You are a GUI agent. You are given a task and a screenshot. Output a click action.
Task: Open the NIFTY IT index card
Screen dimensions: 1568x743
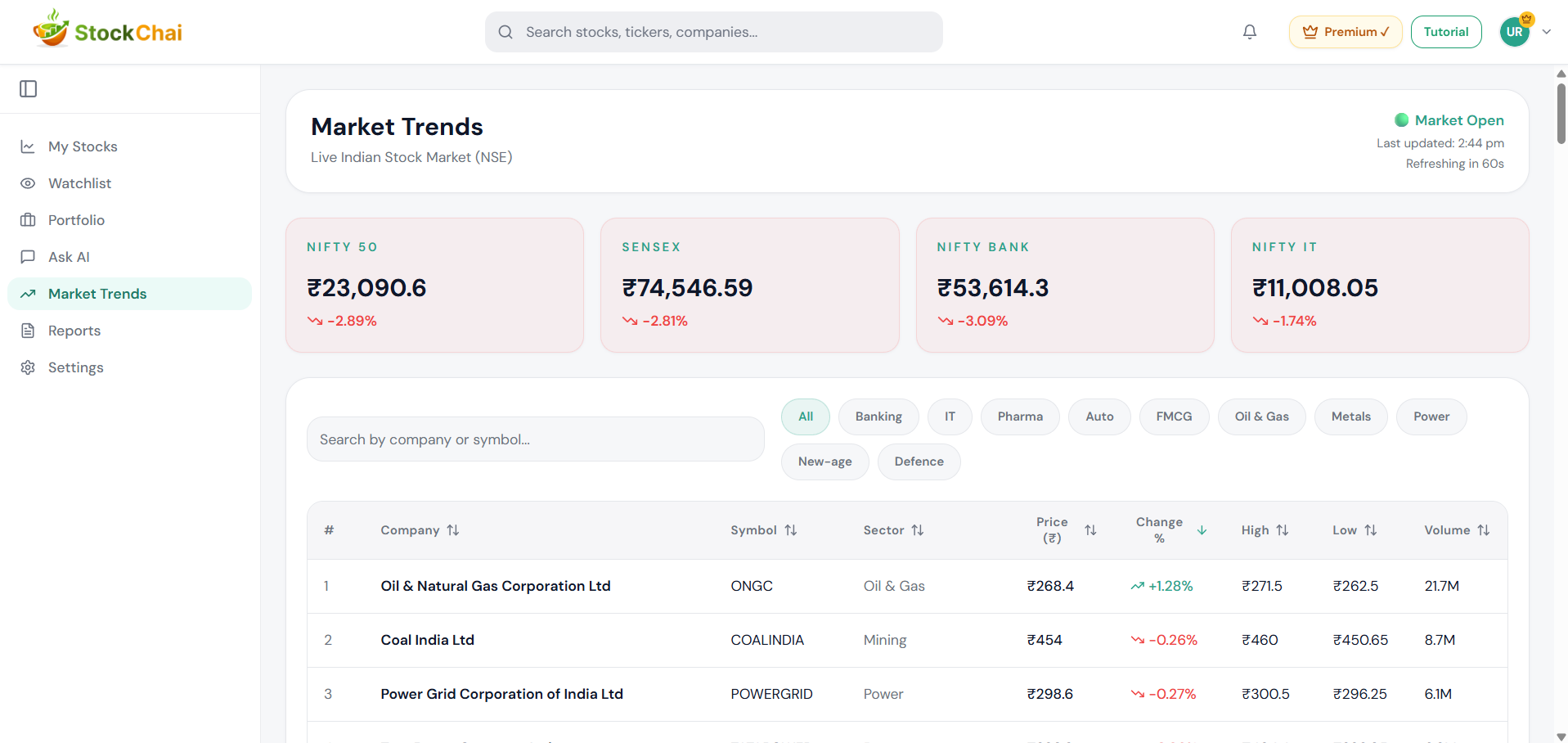pyautogui.click(x=1380, y=285)
